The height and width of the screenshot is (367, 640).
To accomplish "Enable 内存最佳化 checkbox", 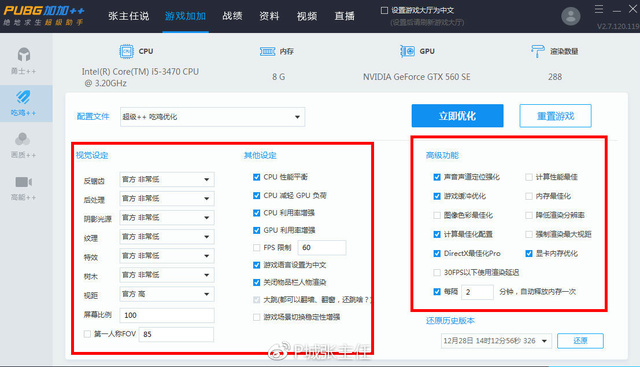I will pos(529,196).
